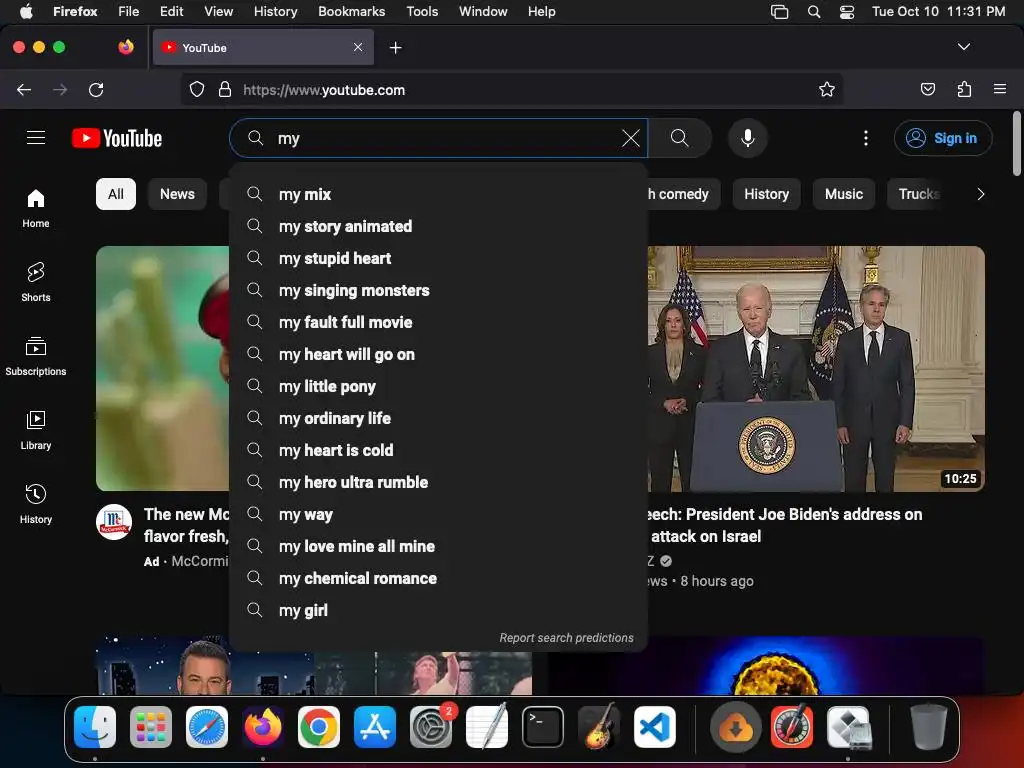Reload the page
1024x768 pixels.
click(x=96, y=89)
